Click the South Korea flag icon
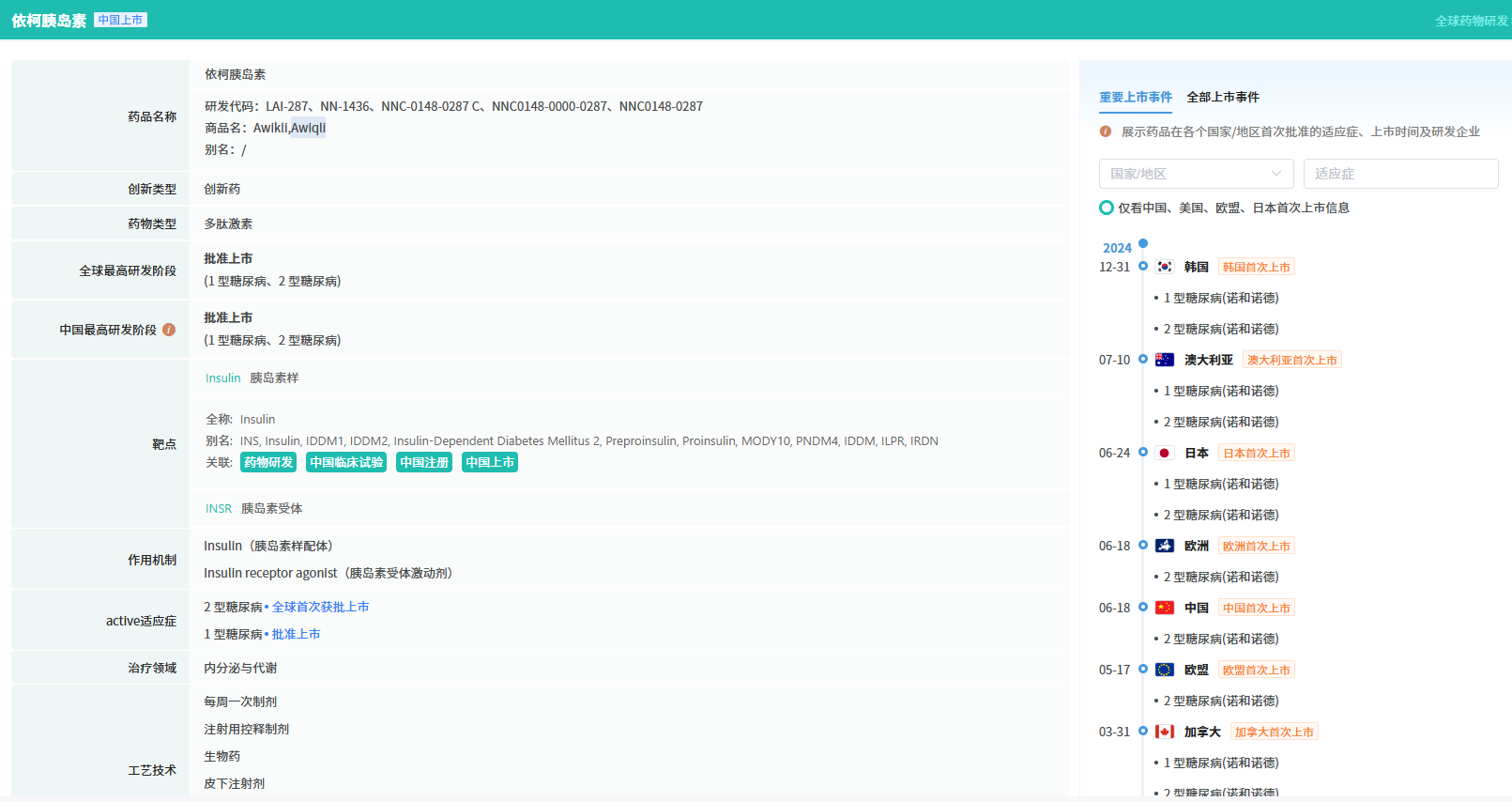This screenshot has width=1512, height=802. [x=1164, y=267]
